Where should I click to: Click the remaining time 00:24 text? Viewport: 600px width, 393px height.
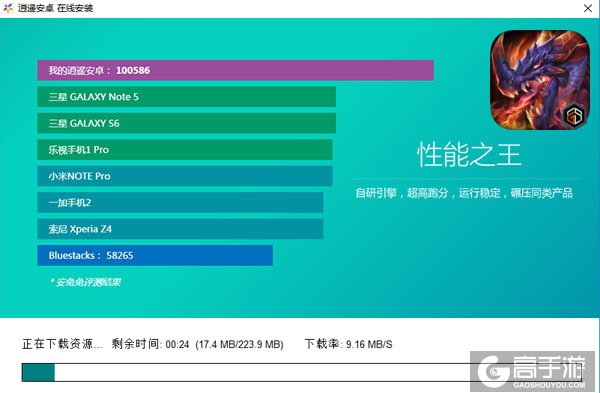click(x=150, y=344)
